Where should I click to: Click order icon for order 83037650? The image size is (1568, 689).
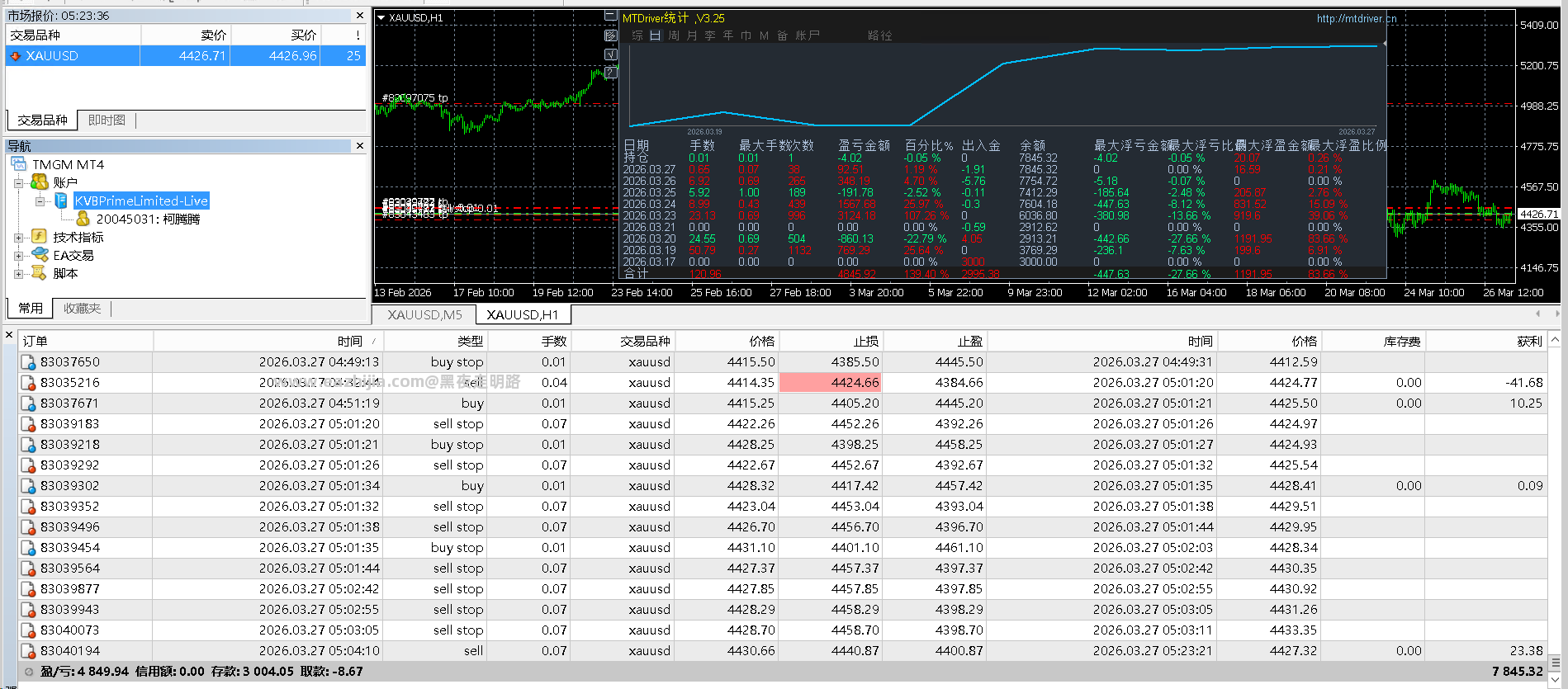coord(28,362)
